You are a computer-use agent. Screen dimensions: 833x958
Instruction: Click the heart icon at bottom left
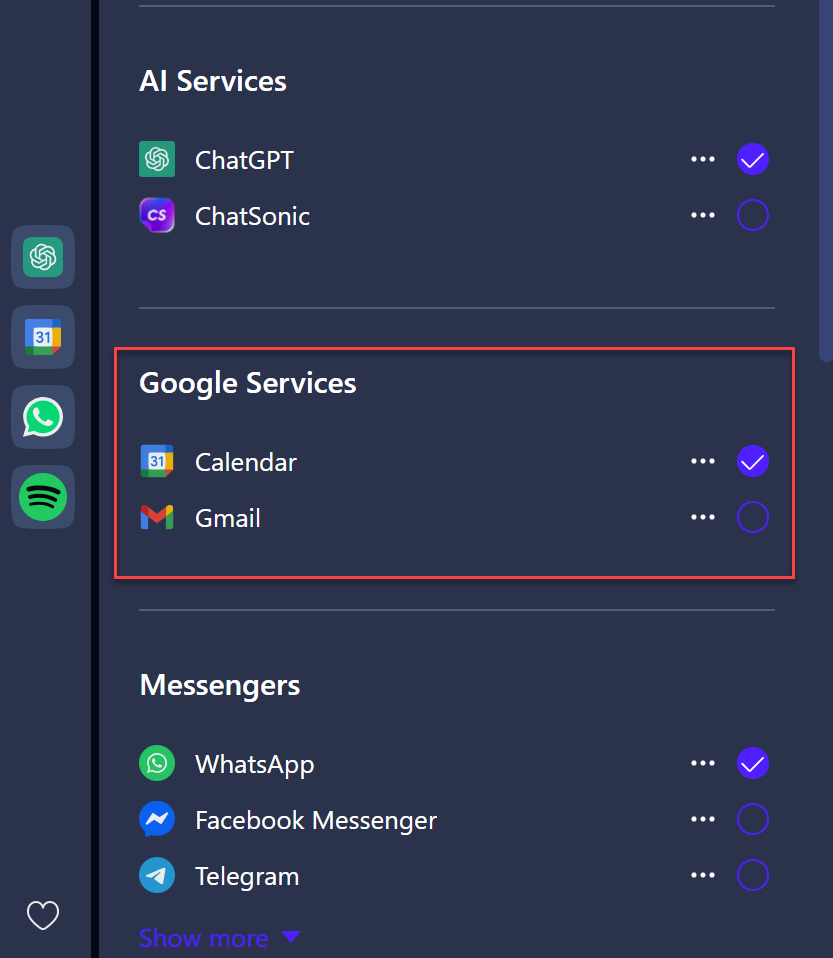(43, 915)
